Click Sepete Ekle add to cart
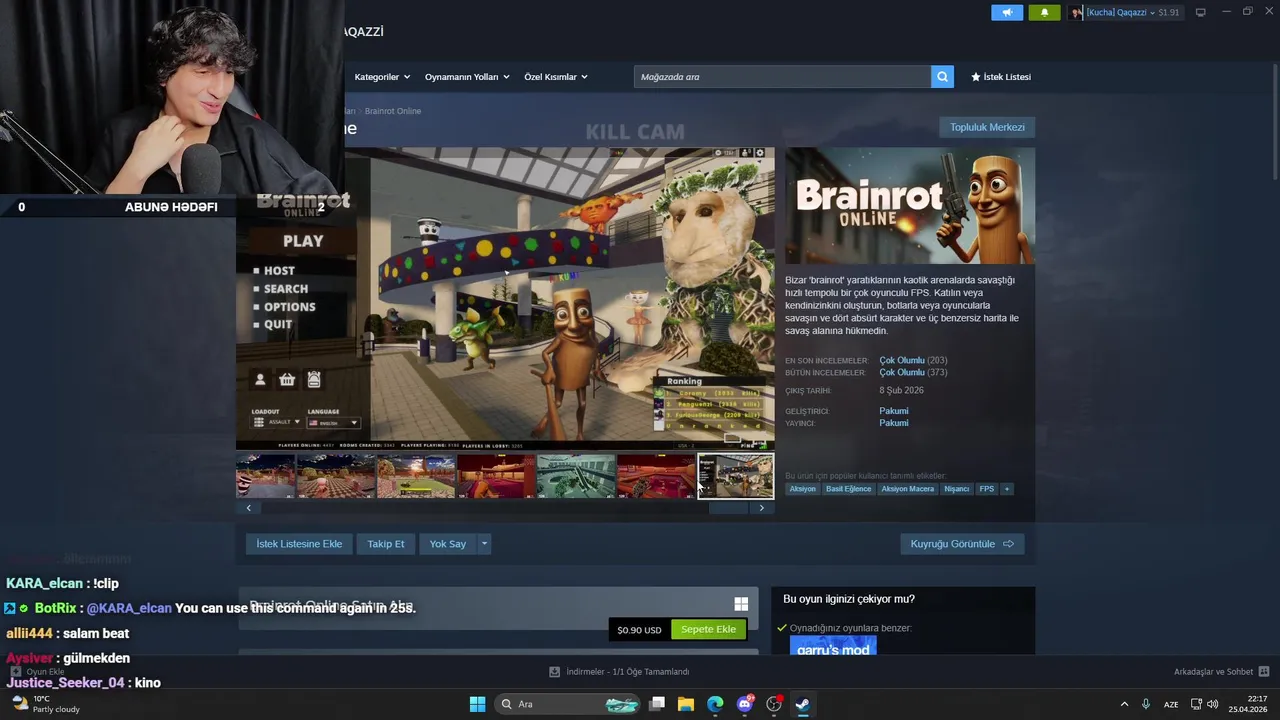The image size is (1280, 720). coord(708,630)
